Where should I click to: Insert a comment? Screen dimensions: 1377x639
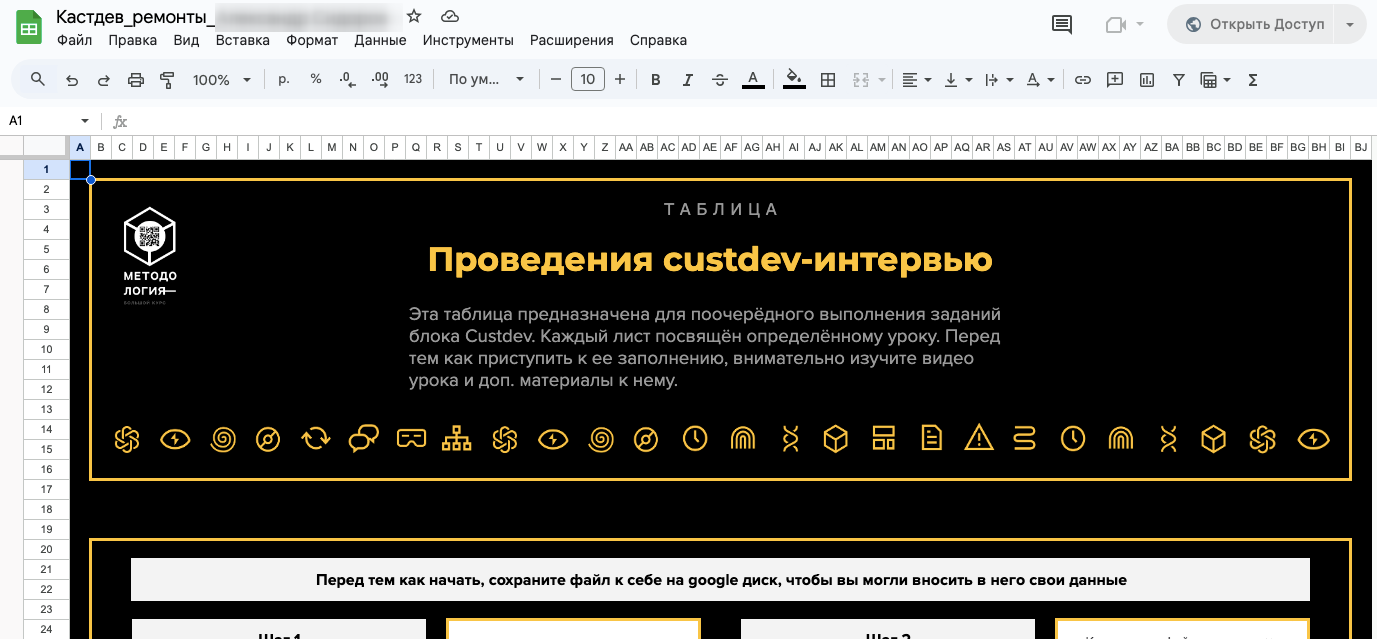1115,80
